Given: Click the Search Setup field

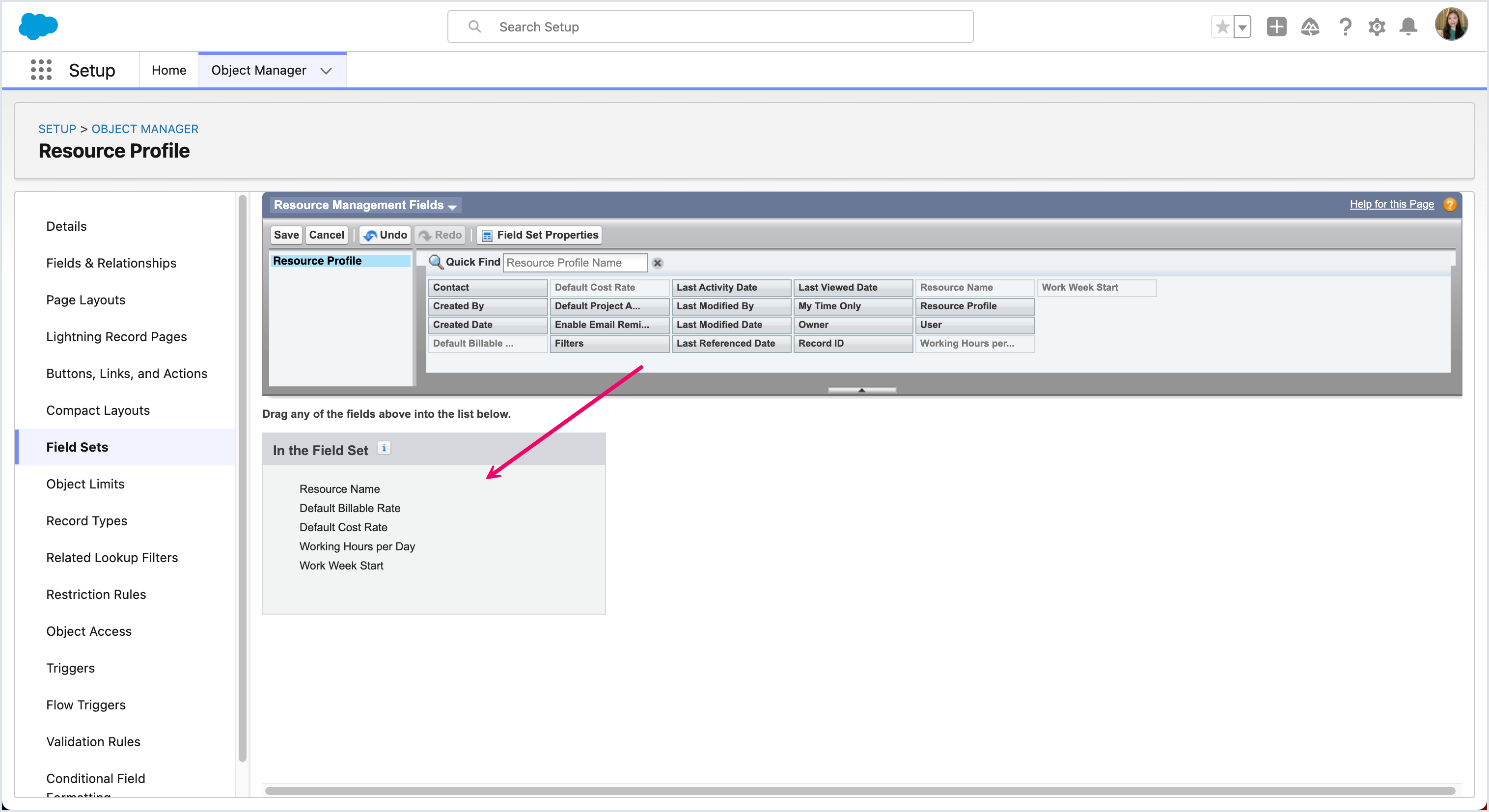Looking at the screenshot, I should (710, 27).
